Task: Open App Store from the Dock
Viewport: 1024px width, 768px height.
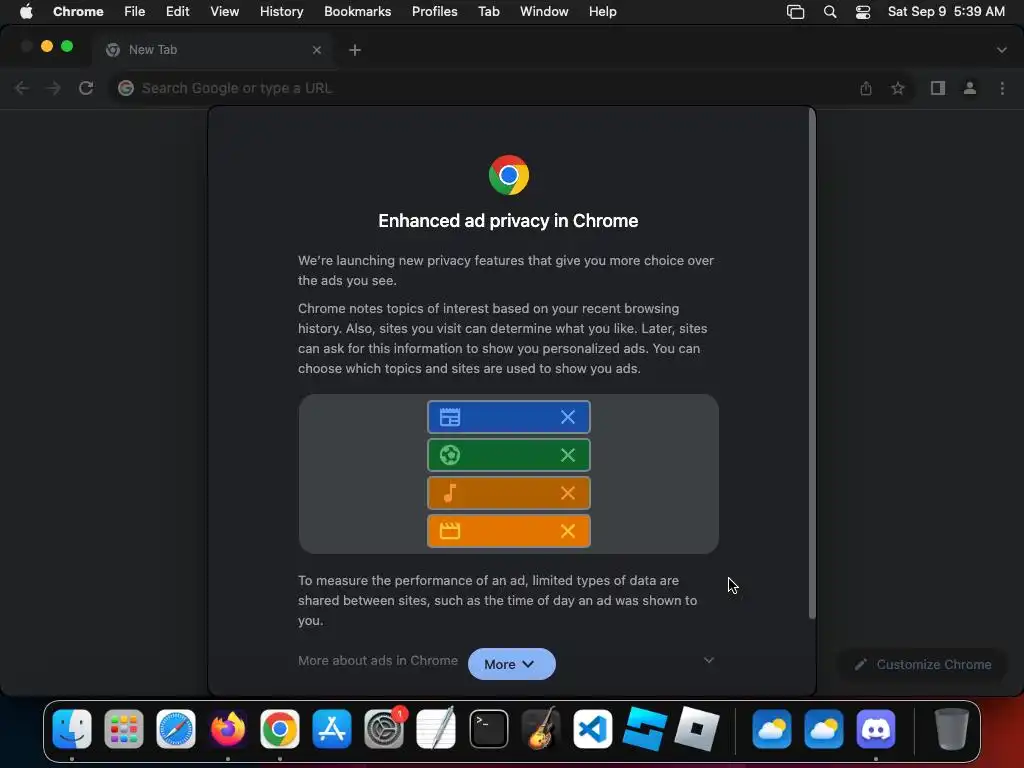Action: click(x=332, y=729)
